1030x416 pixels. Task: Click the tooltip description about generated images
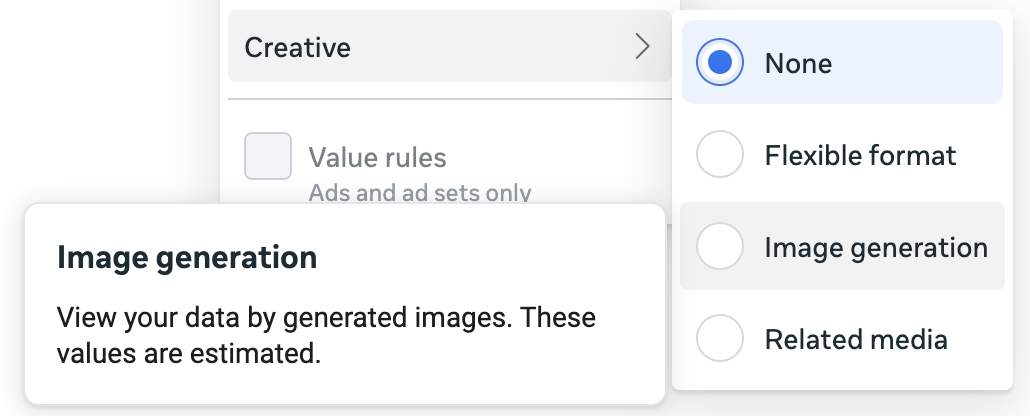coord(326,319)
